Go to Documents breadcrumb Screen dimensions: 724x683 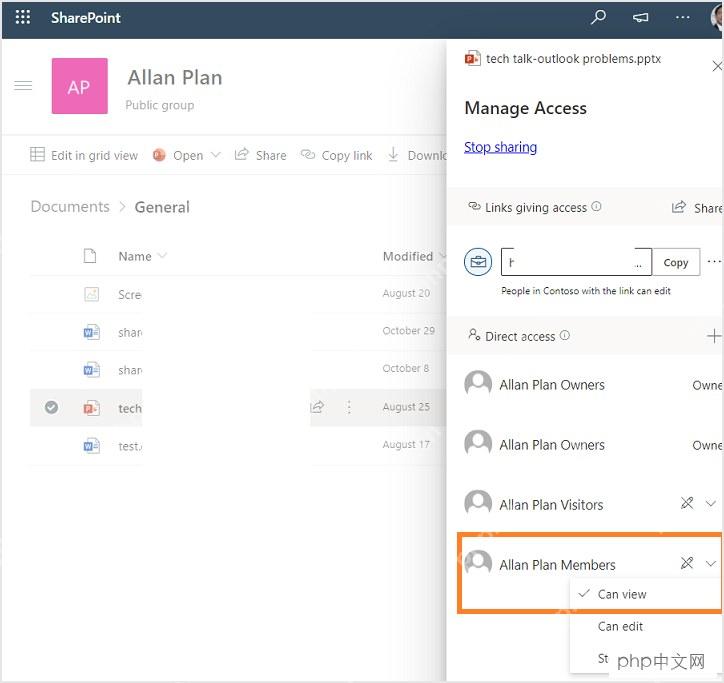[x=70, y=206]
